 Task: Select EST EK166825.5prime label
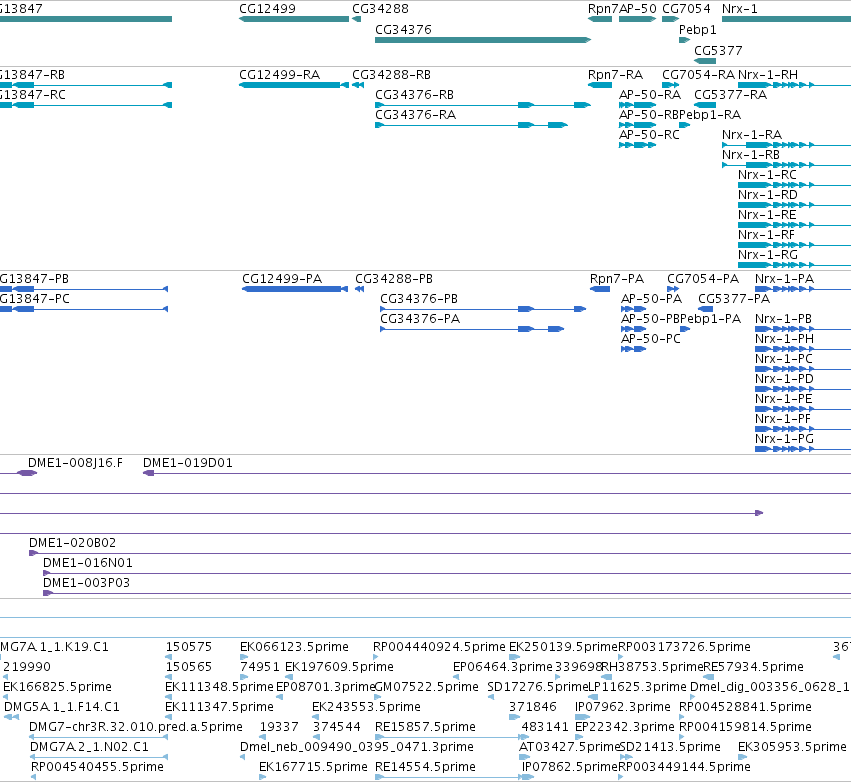click(x=57, y=687)
